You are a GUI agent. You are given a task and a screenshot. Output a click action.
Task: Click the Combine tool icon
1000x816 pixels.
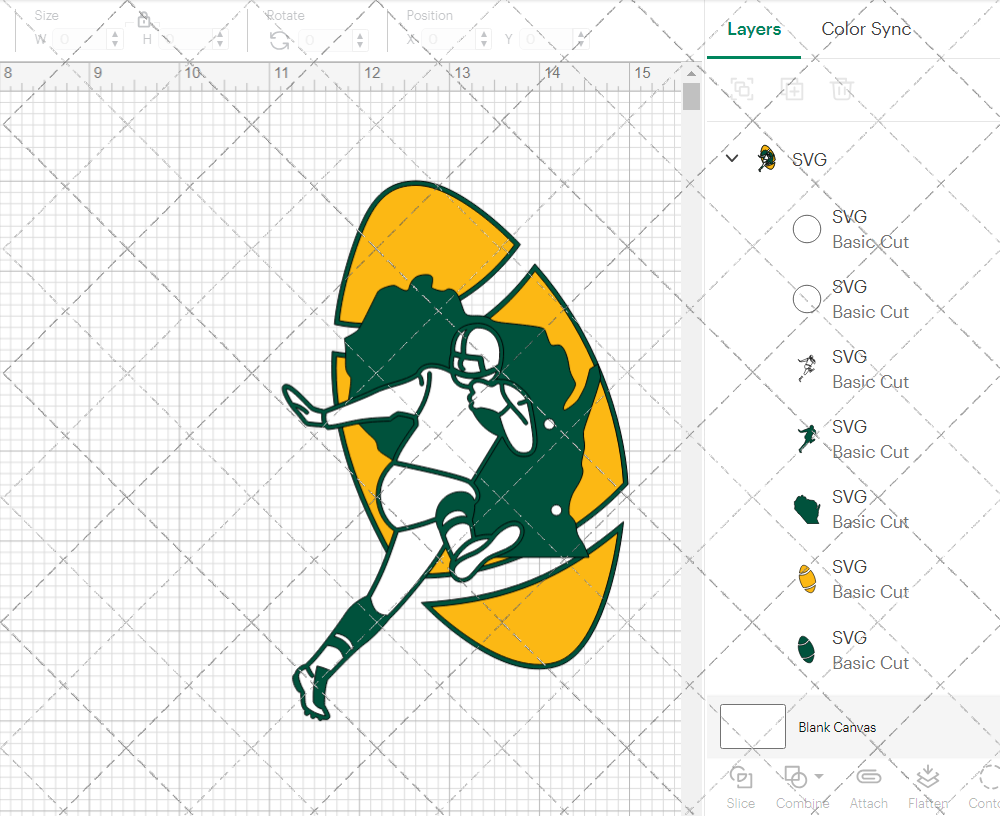pyautogui.click(x=795, y=778)
